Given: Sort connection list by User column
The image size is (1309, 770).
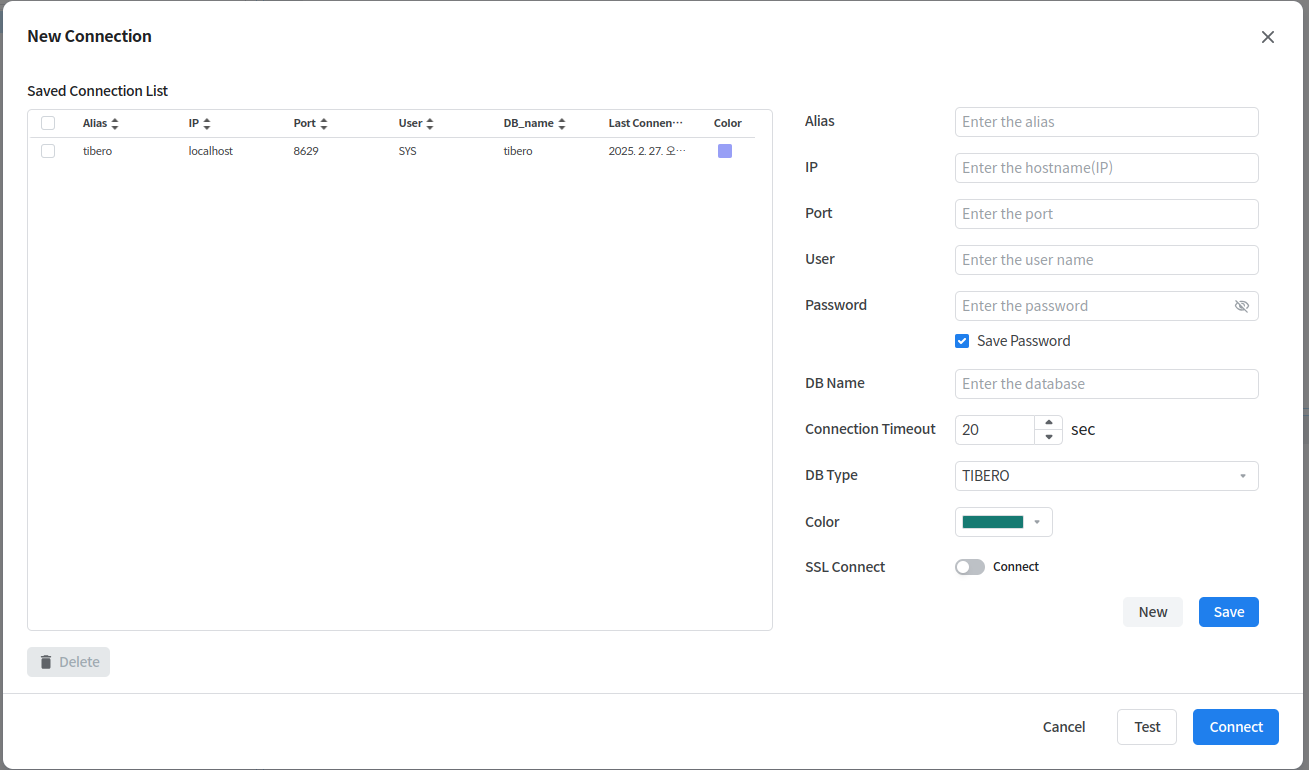Looking at the screenshot, I should 430,124.
